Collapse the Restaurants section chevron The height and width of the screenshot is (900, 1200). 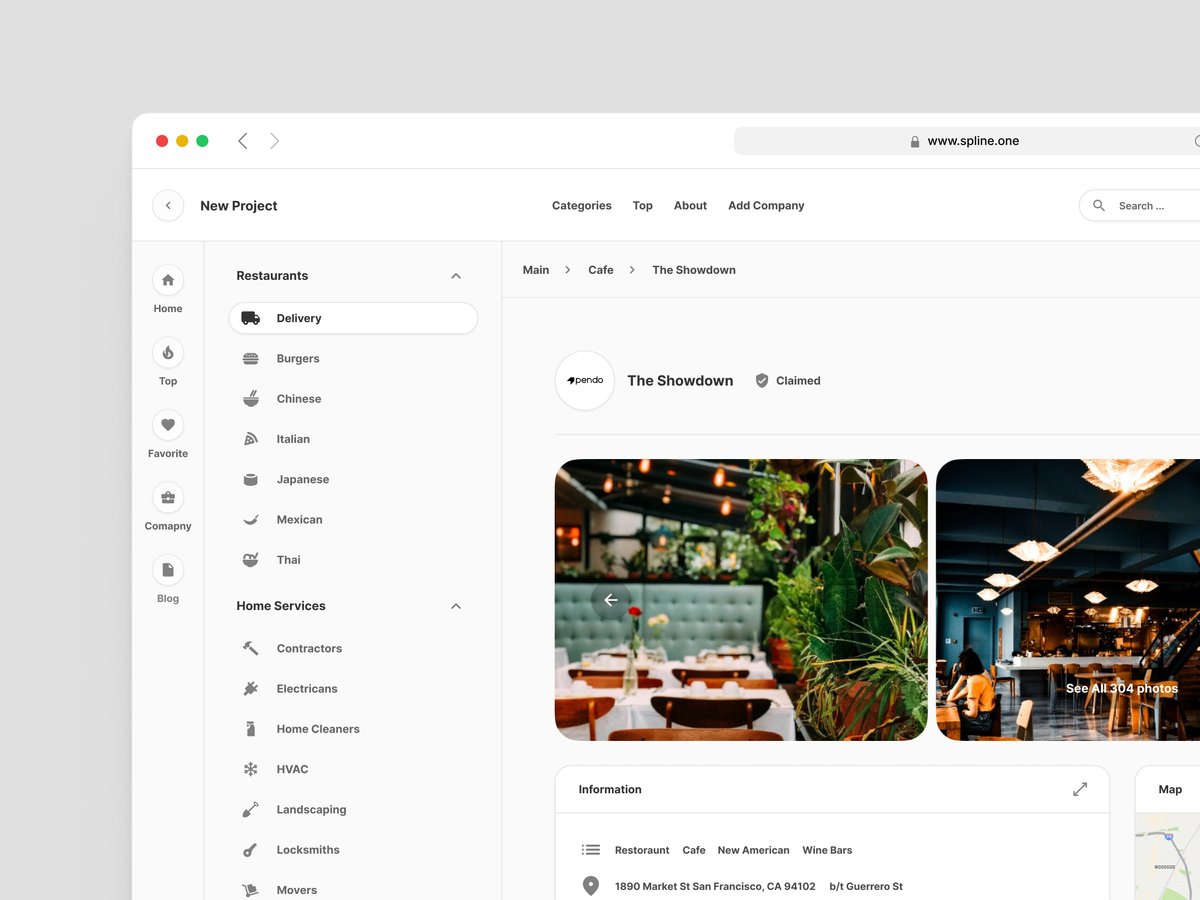click(x=456, y=276)
